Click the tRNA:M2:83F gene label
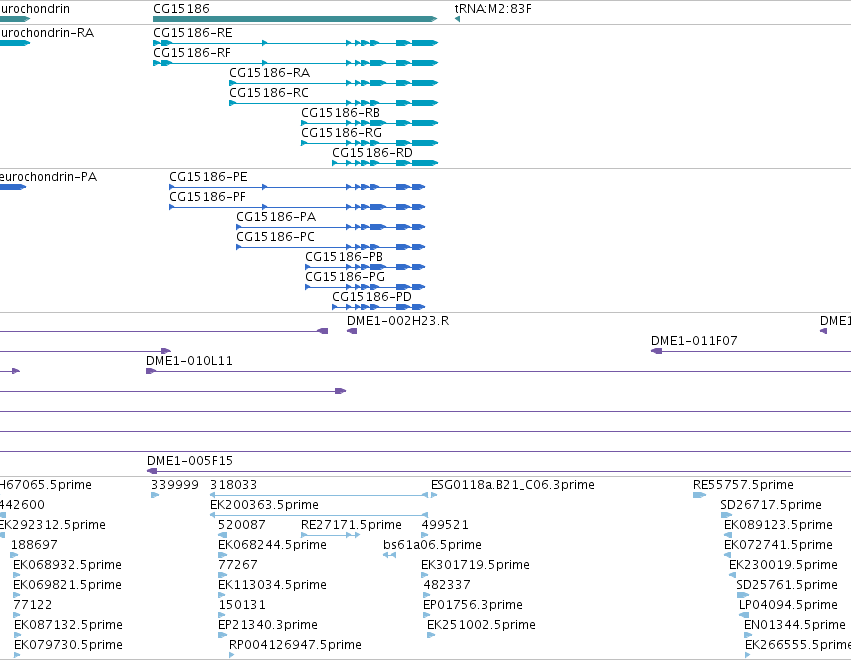This screenshot has width=851, height=660. [x=493, y=9]
